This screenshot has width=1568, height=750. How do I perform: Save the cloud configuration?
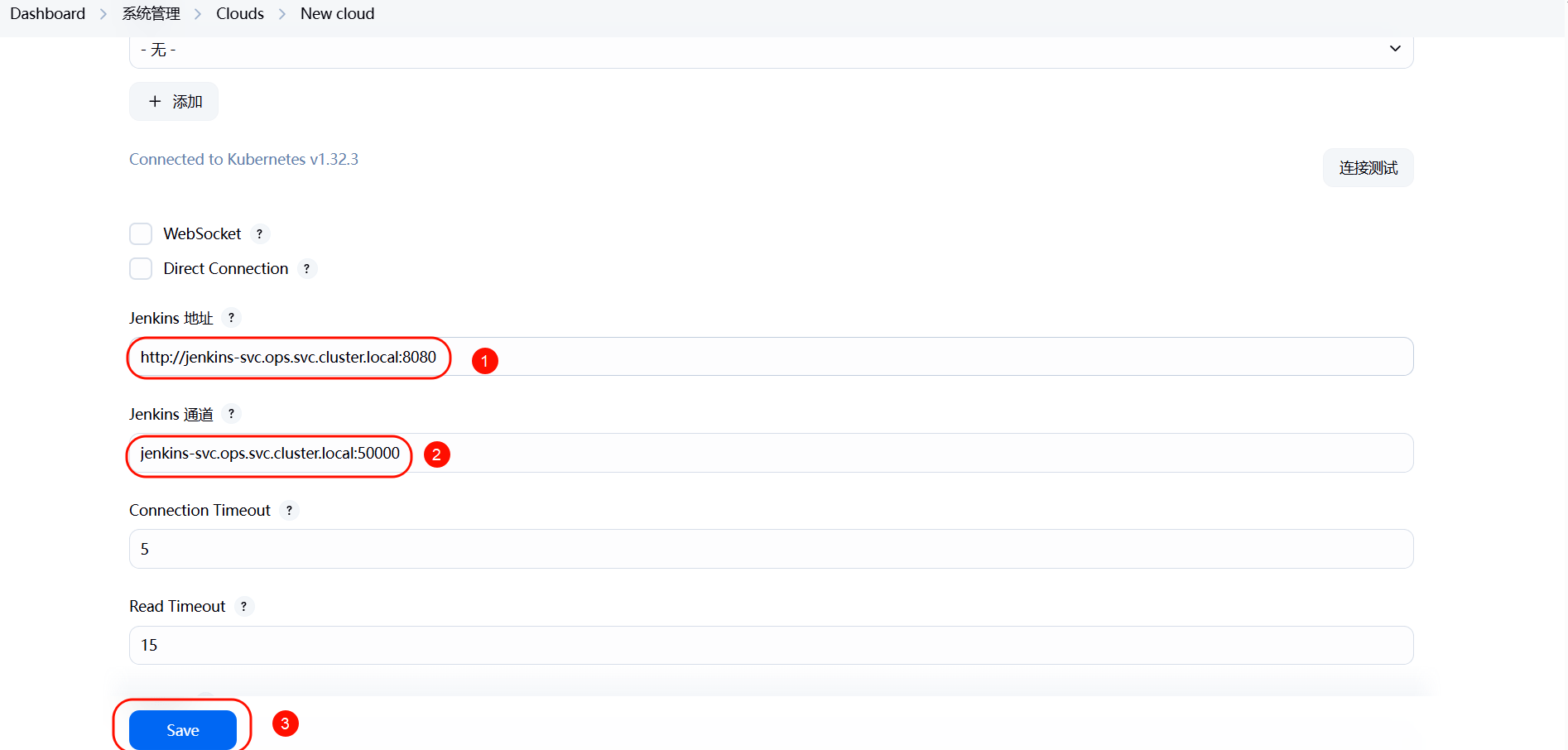(x=183, y=730)
